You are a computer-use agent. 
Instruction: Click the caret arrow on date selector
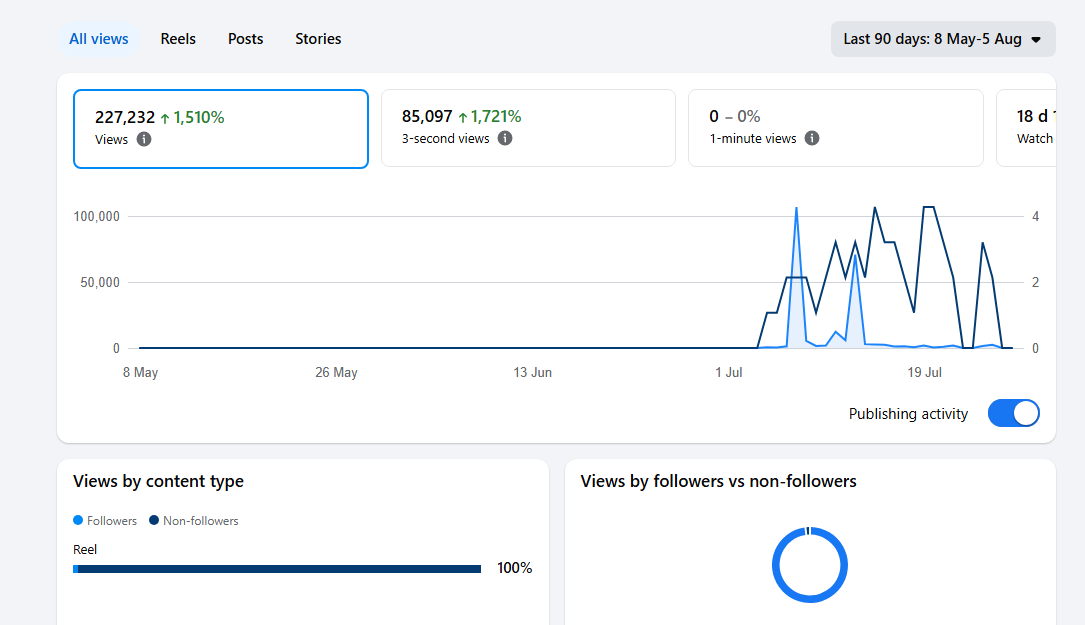(1036, 40)
